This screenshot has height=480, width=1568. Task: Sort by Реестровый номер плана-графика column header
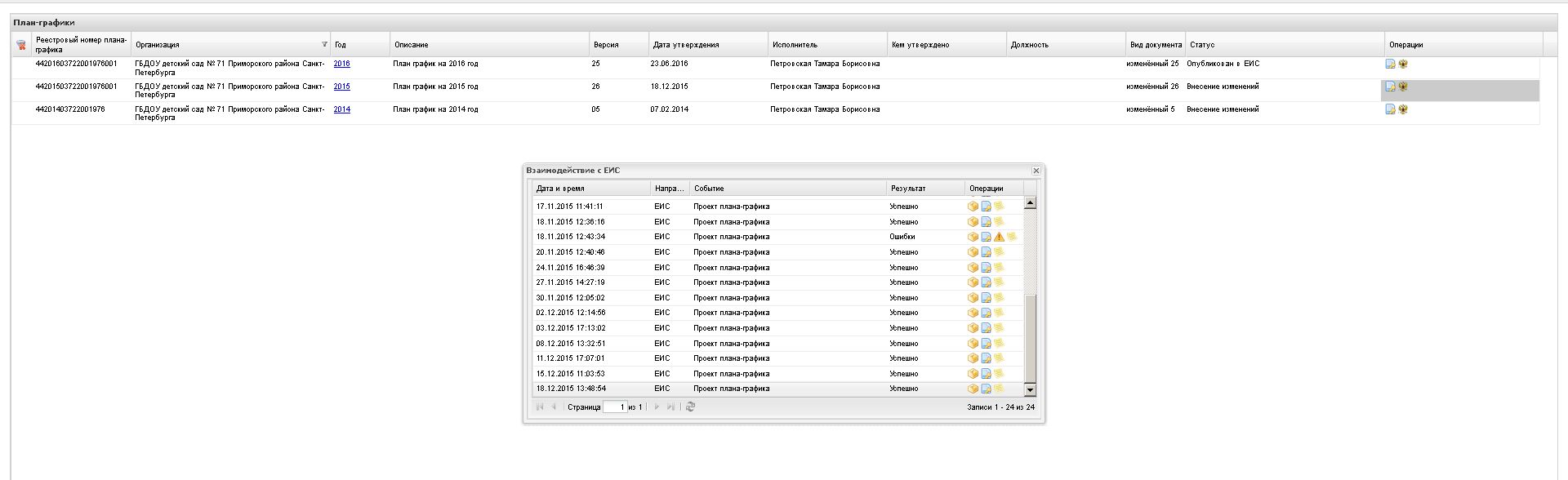tap(82, 45)
